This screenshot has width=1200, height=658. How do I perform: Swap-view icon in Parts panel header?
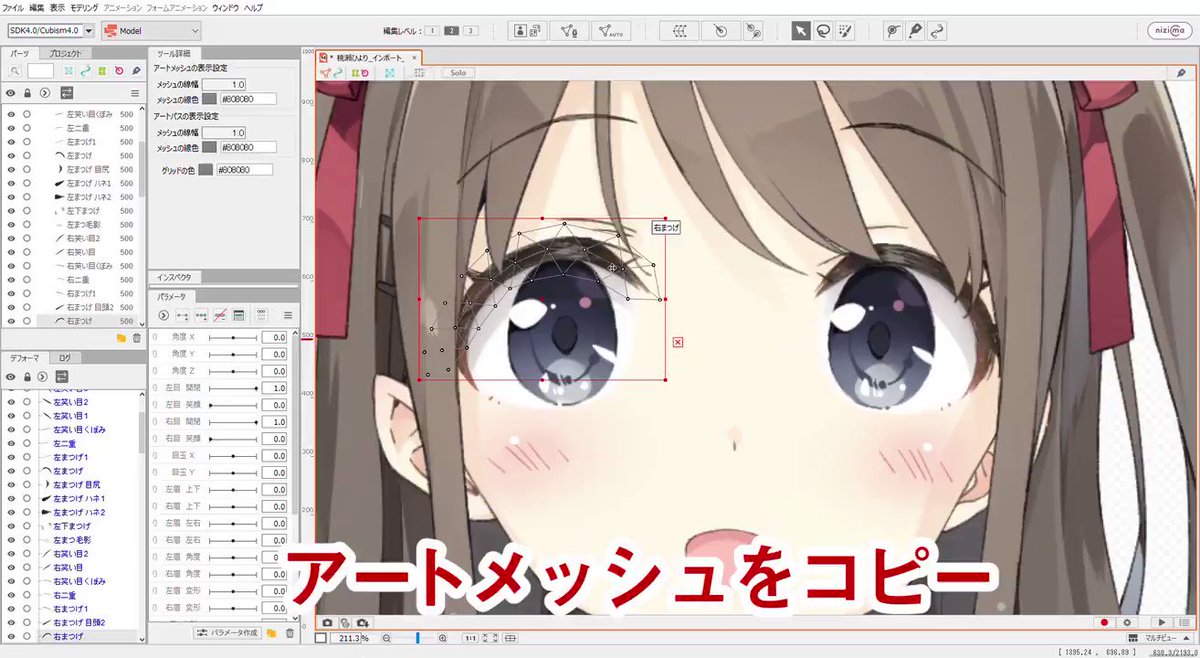pos(67,93)
